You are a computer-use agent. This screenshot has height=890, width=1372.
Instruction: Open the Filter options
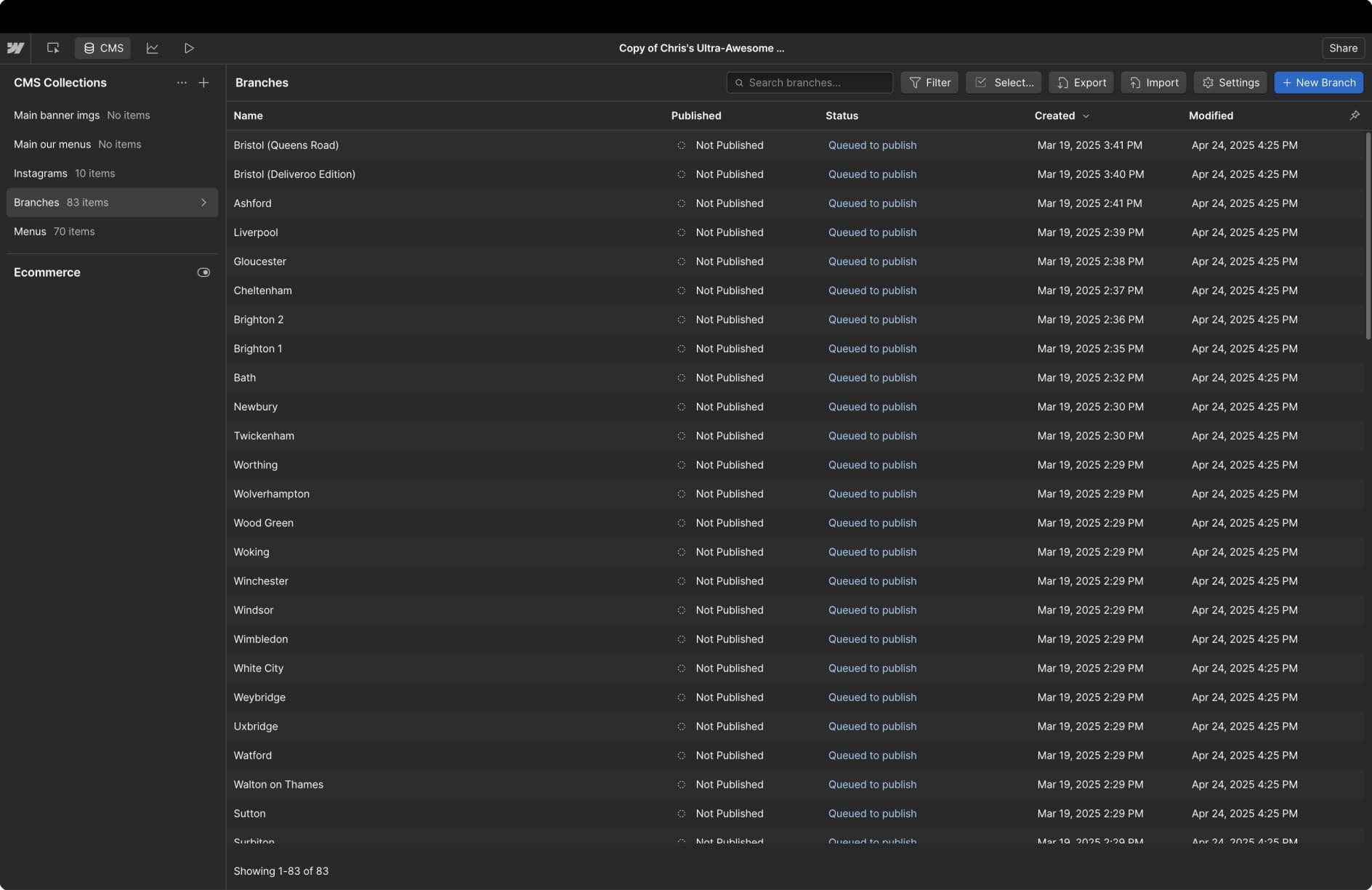[x=929, y=83]
